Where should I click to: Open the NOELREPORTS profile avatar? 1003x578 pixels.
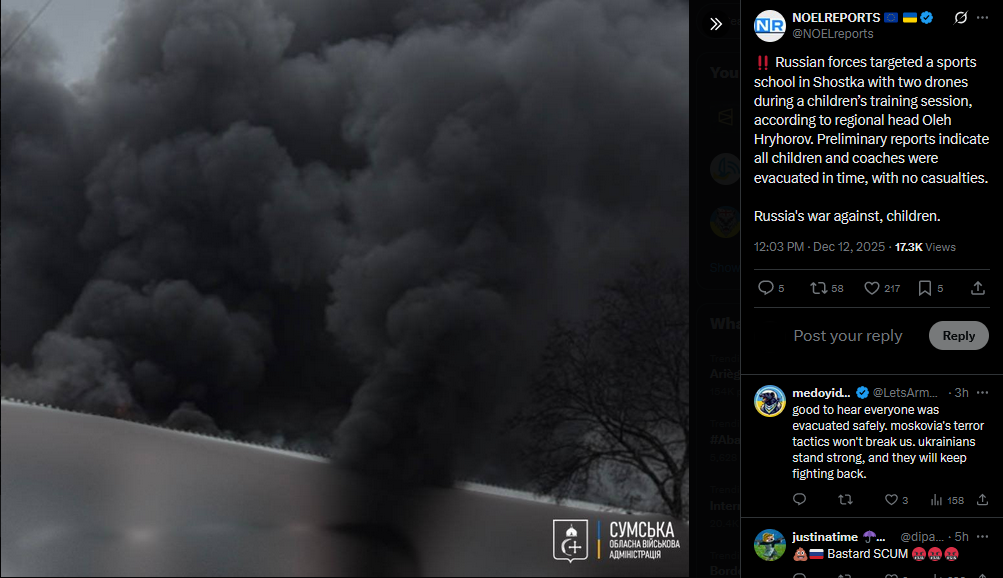pyautogui.click(x=770, y=26)
